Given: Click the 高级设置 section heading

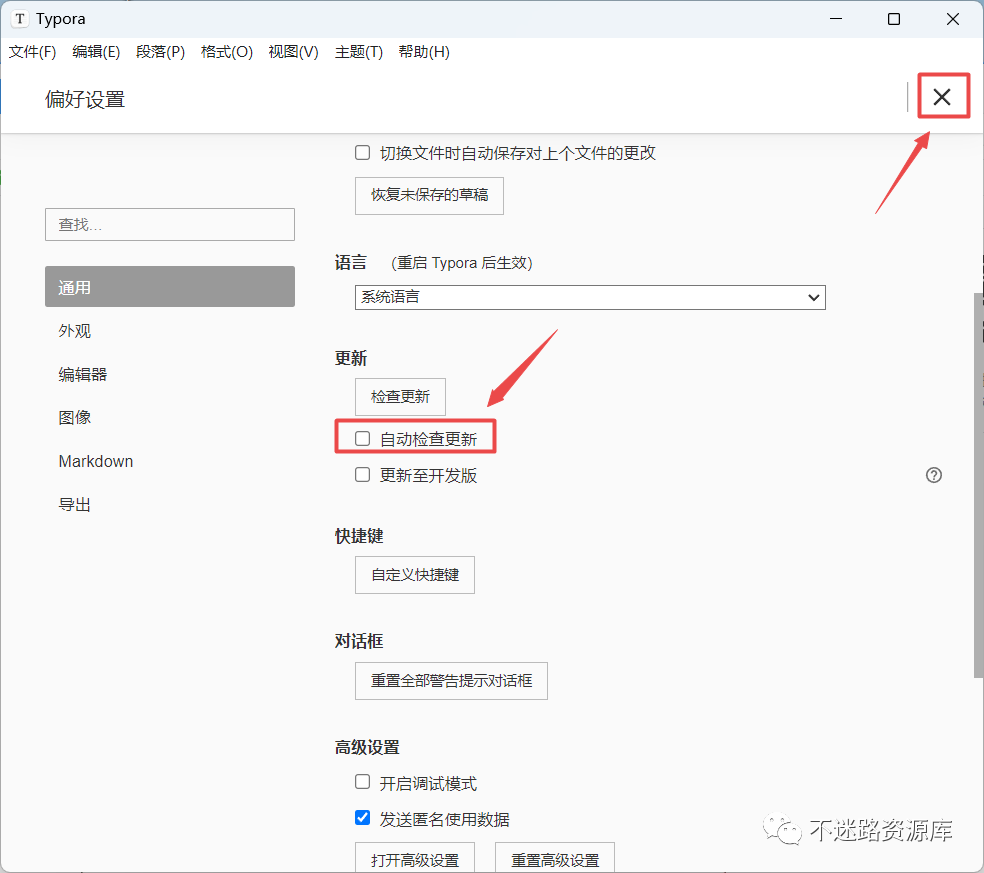Looking at the screenshot, I should tap(367, 747).
